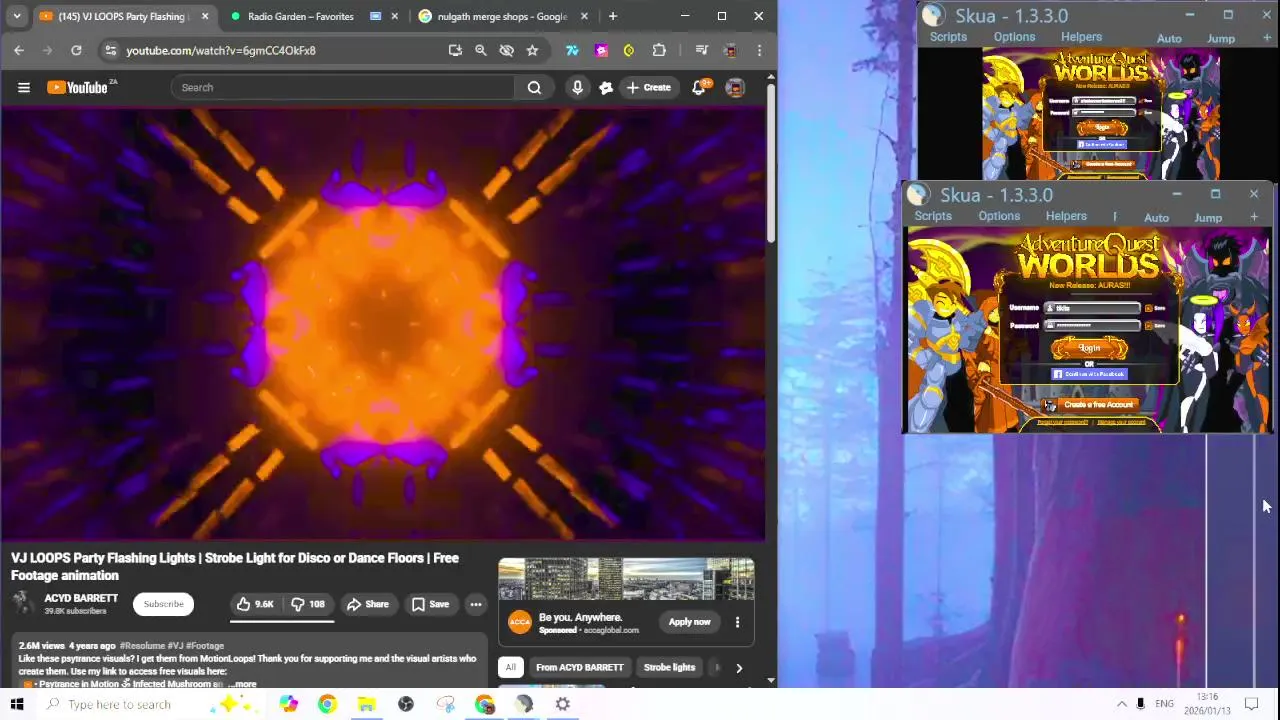The height and width of the screenshot is (720, 1280).
Task: Open the yellow circular extension icon
Action: 629,50
